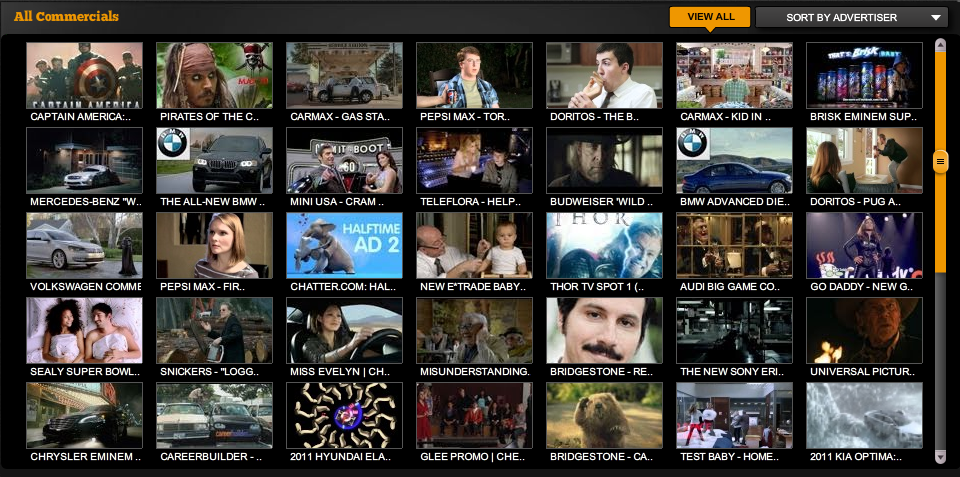This screenshot has height=477, width=960.
Task: Click the 'CAREERBUILDER - ..' title text
Action: [x=211, y=456]
